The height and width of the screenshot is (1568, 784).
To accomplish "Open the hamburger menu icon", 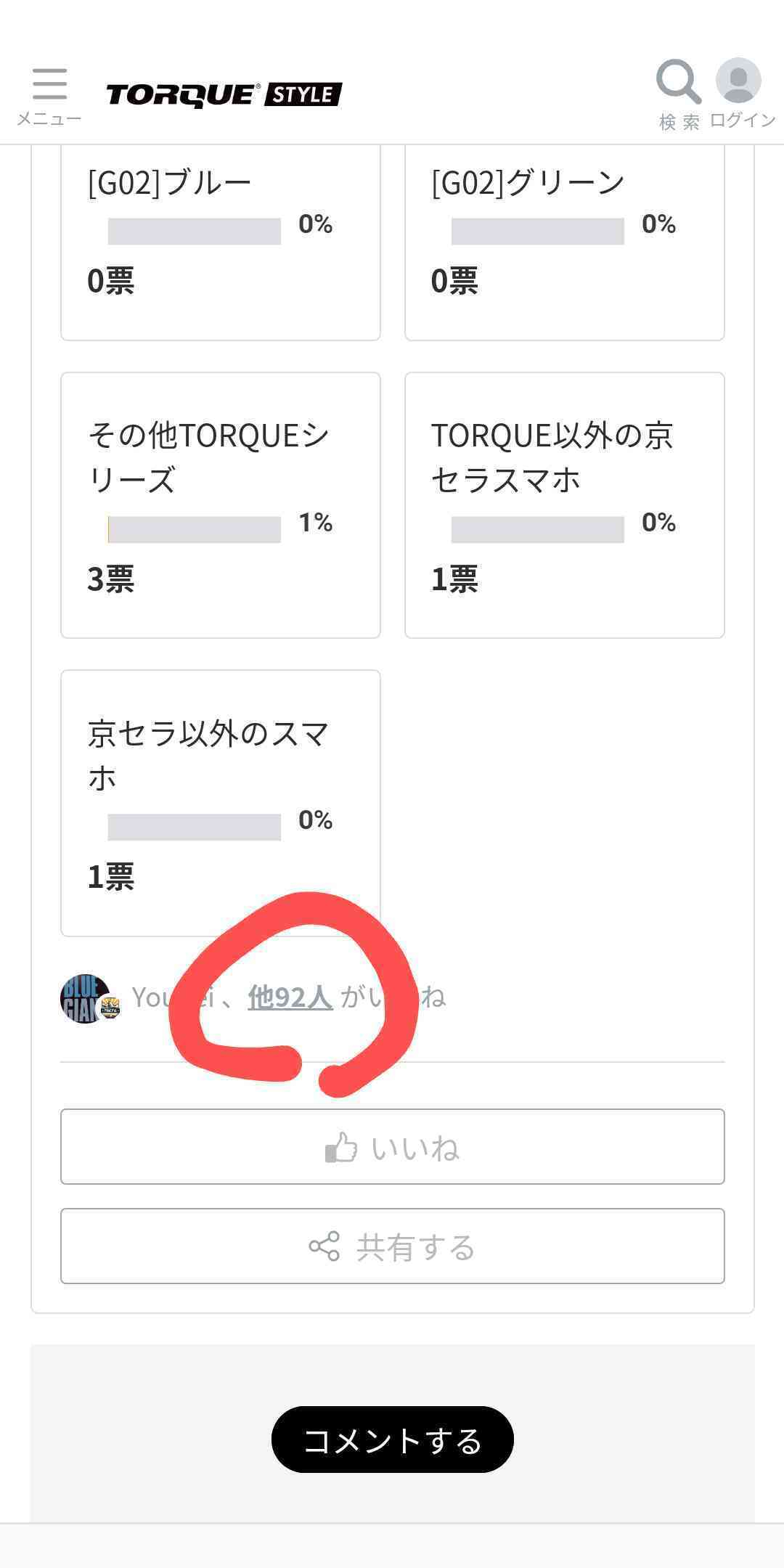I will pyautogui.click(x=49, y=83).
